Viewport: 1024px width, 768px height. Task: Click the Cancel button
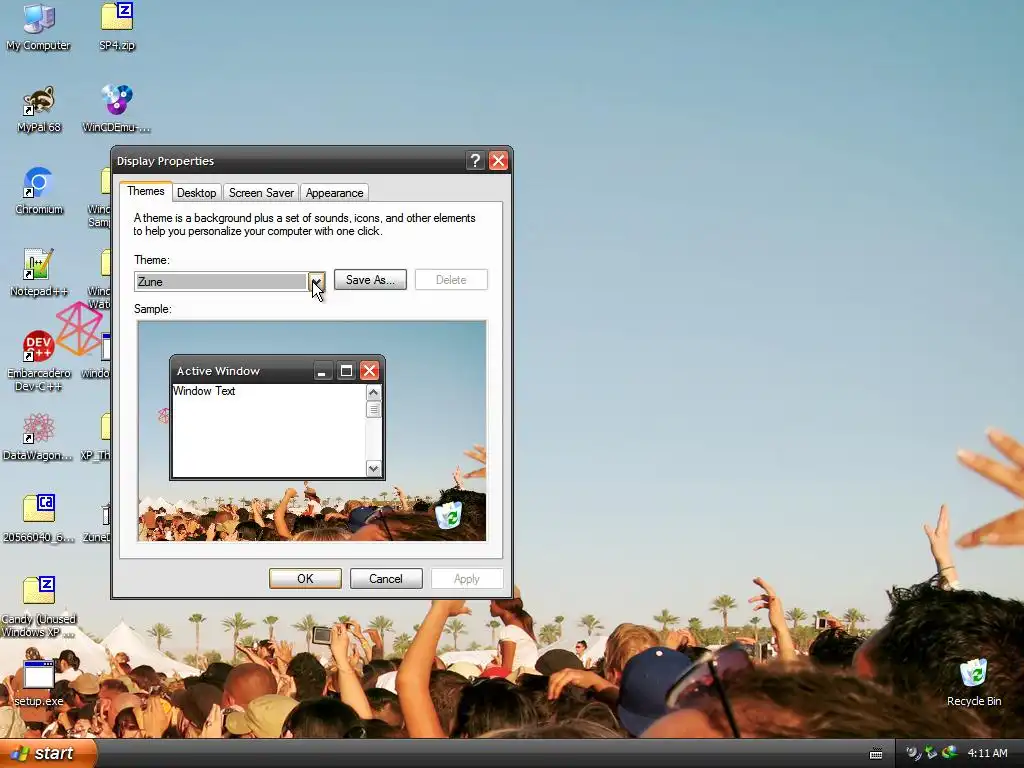coord(386,579)
